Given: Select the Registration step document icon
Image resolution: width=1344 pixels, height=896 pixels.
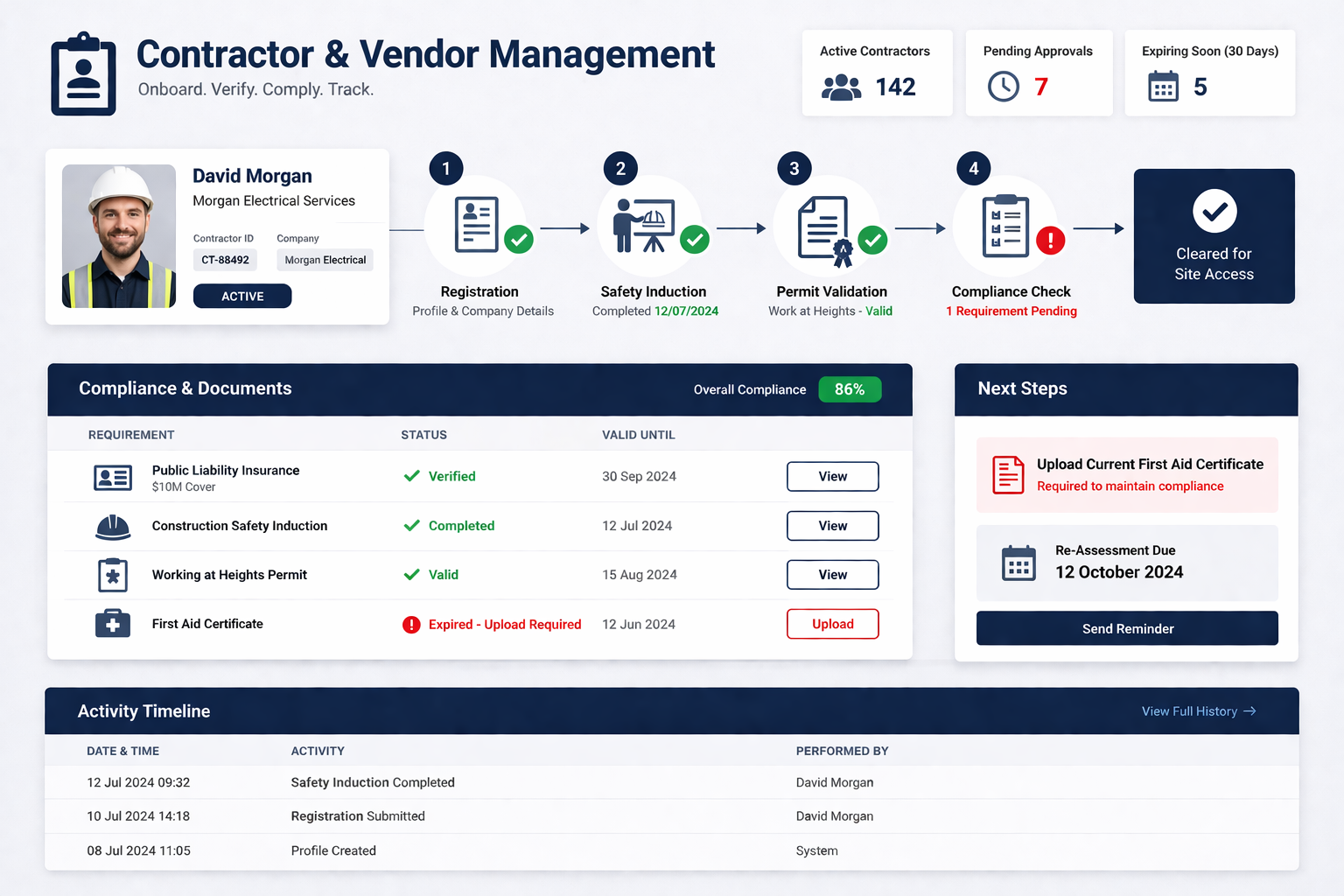Looking at the screenshot, I should (478, 223).
